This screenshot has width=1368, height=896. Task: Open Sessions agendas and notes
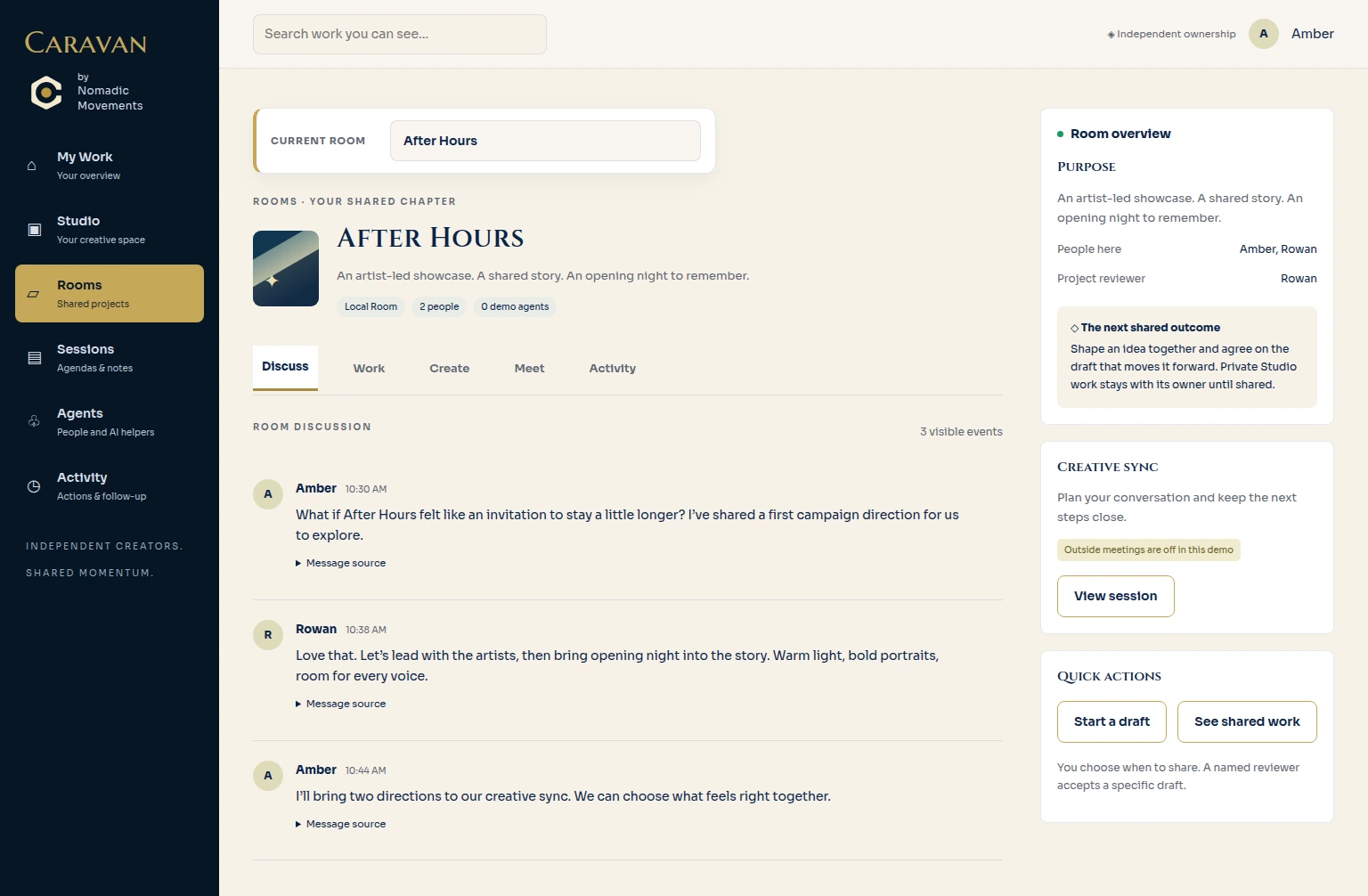pyautogui.click(x=110, y=358)
